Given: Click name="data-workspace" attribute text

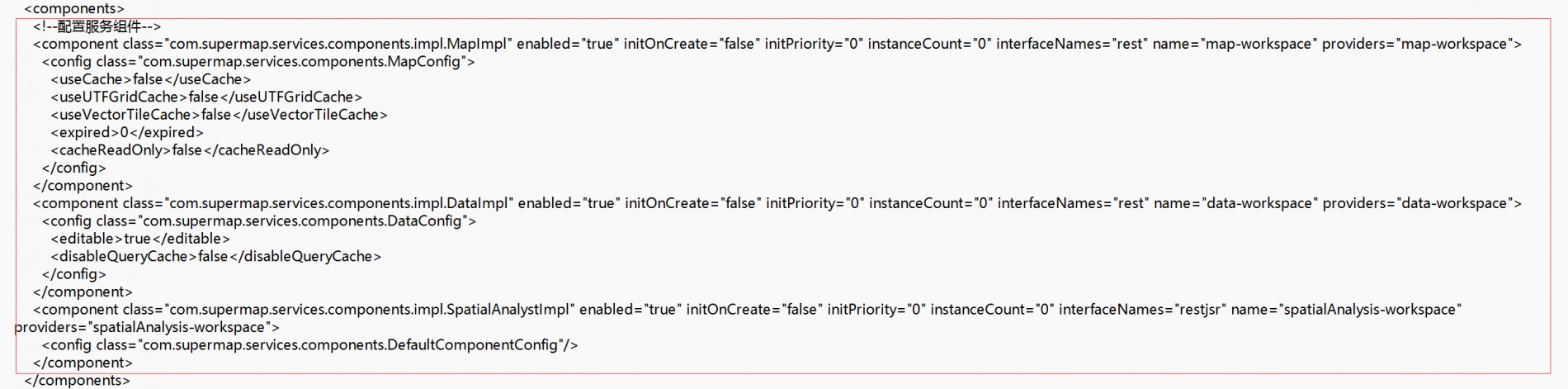Looking at the screenshot, I should [x=1234, y=203].
